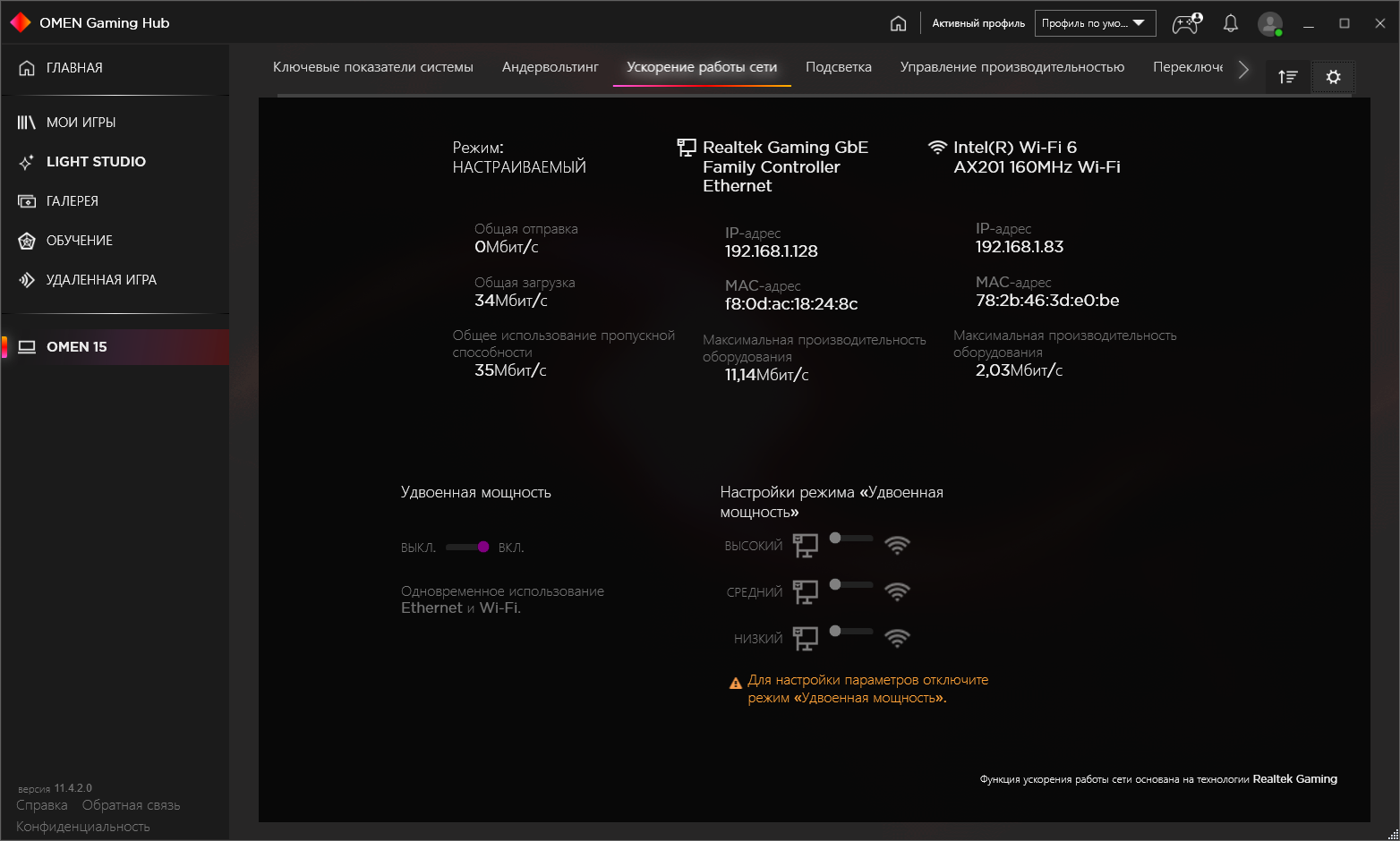
Task: Toggle the Удвоенная мощность switch
Action: click(x=467, y=547)
